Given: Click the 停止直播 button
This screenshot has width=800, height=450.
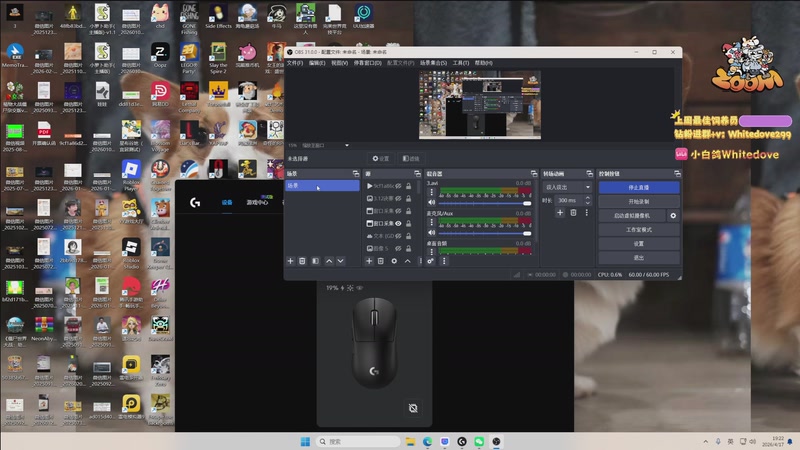Looking at the screenshot, I should (x=639, y=187).
